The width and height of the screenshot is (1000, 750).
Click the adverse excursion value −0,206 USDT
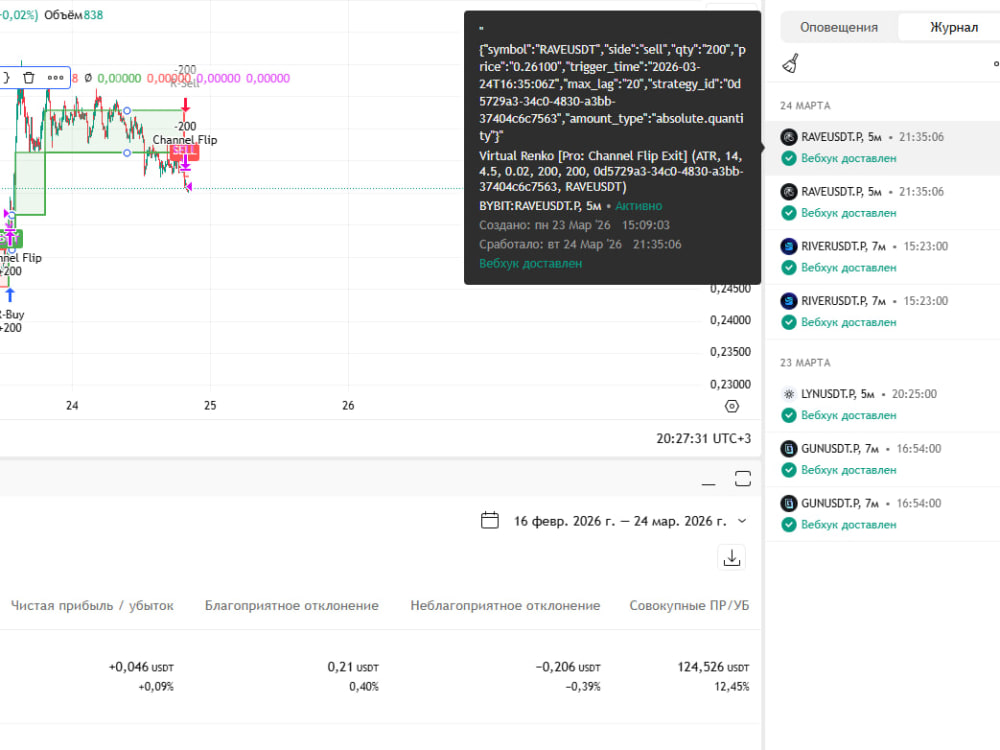568,667
